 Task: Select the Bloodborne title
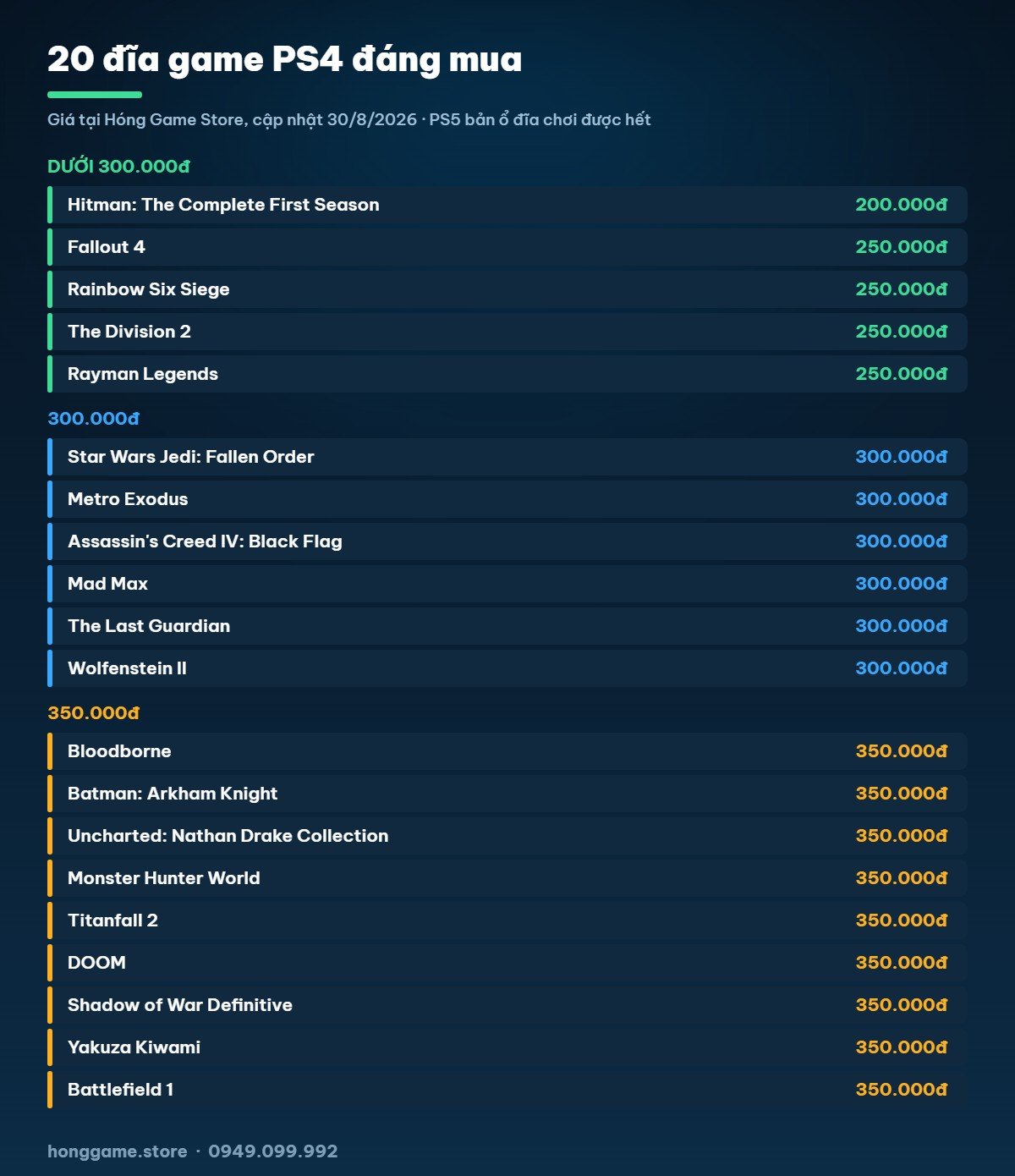pos(119,751)
